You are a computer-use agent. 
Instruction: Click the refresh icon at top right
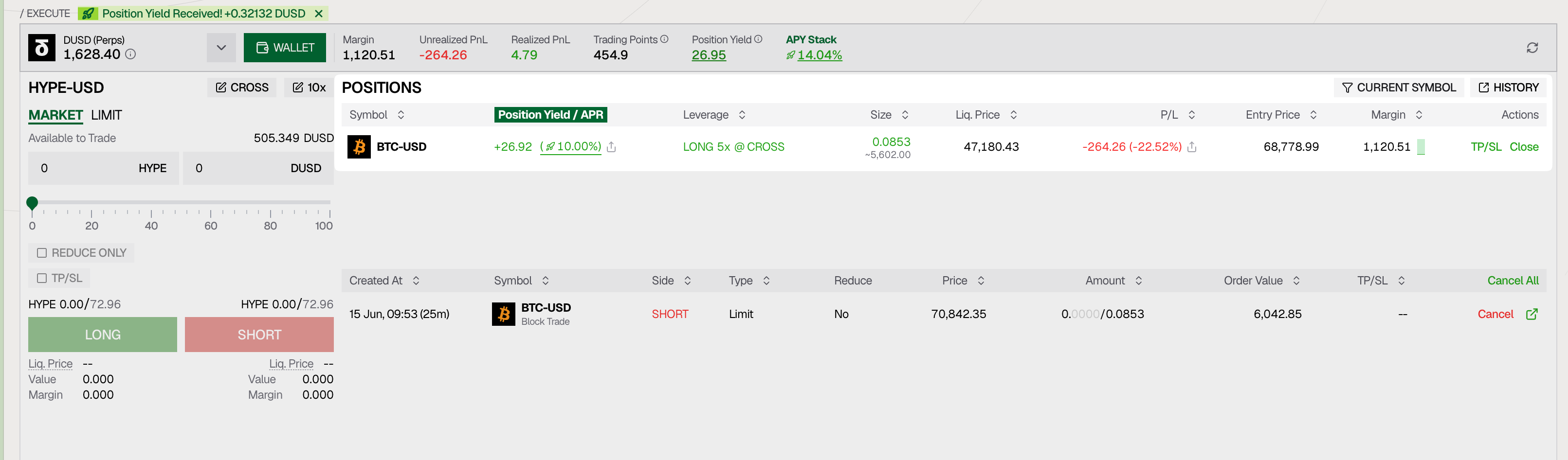tap(1532, 48)
